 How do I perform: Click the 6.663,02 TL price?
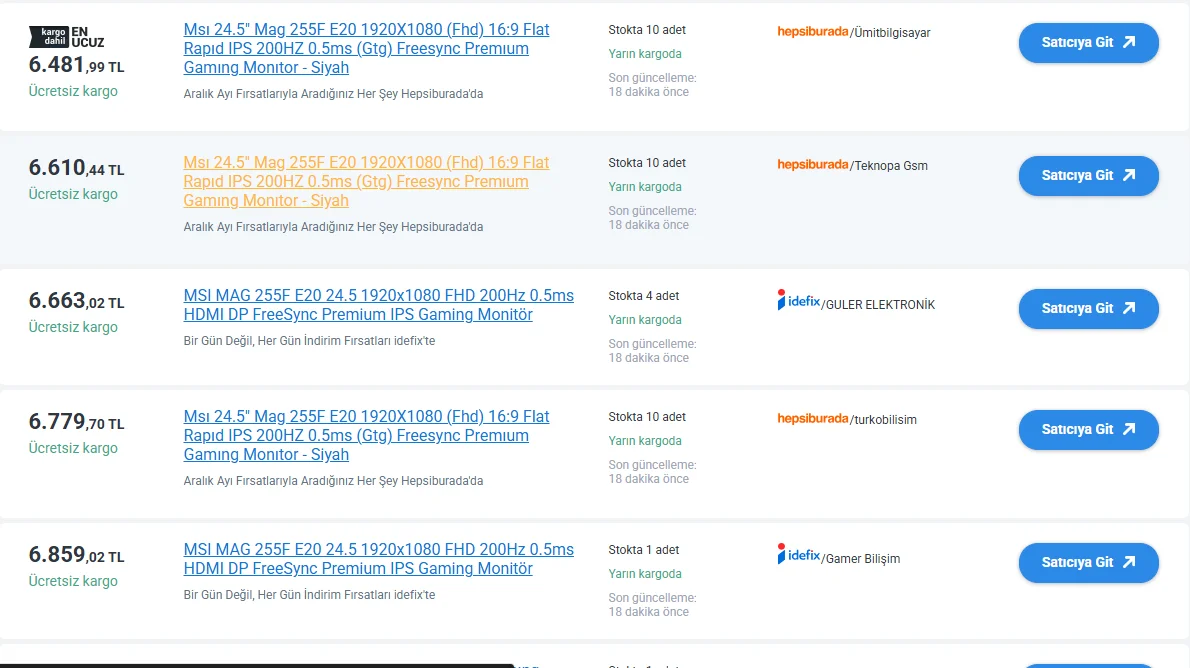[x=76, y=301]
